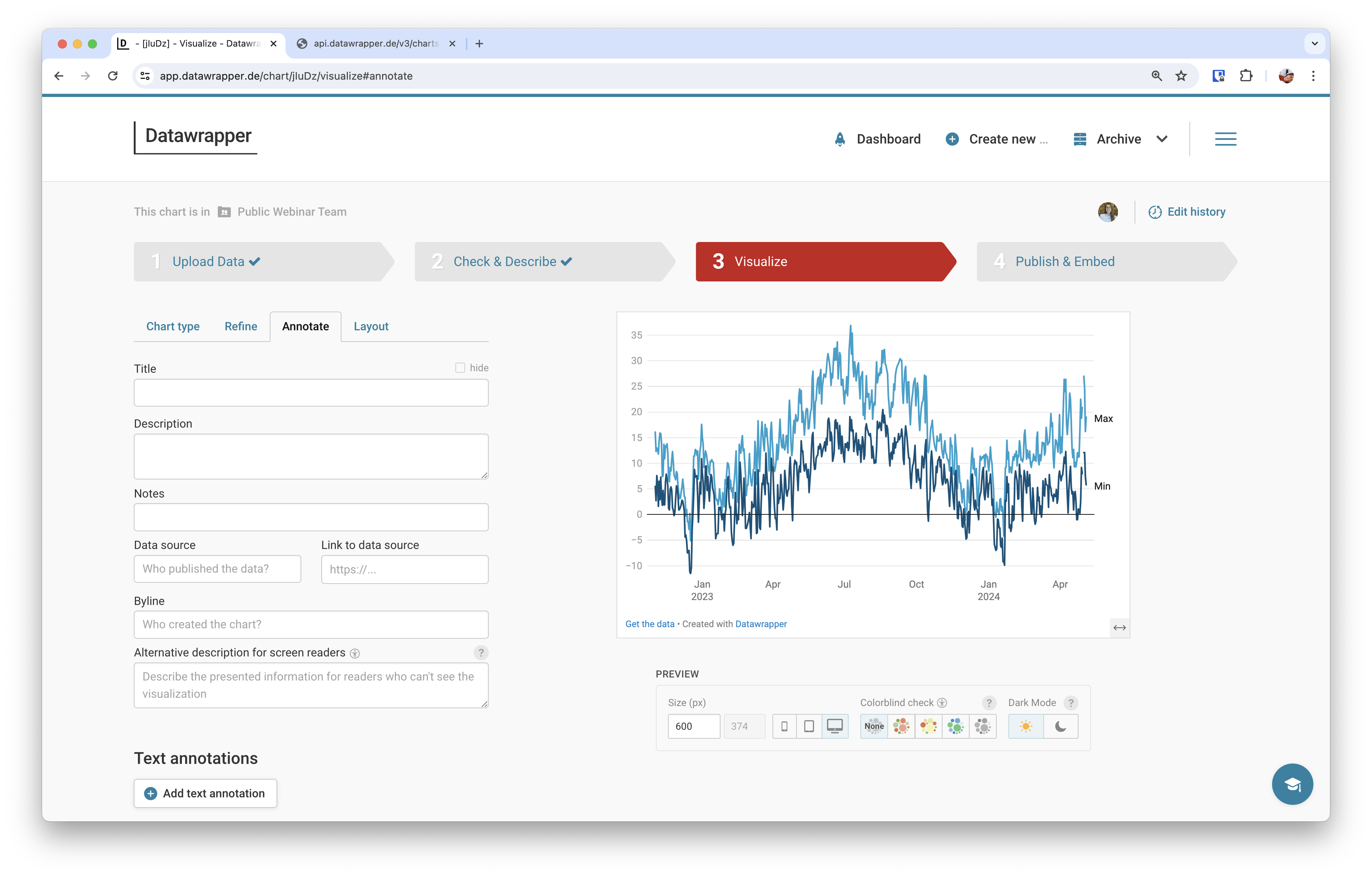
Task: Open Chrome three-dot menu
Action: coord(1313,76)
